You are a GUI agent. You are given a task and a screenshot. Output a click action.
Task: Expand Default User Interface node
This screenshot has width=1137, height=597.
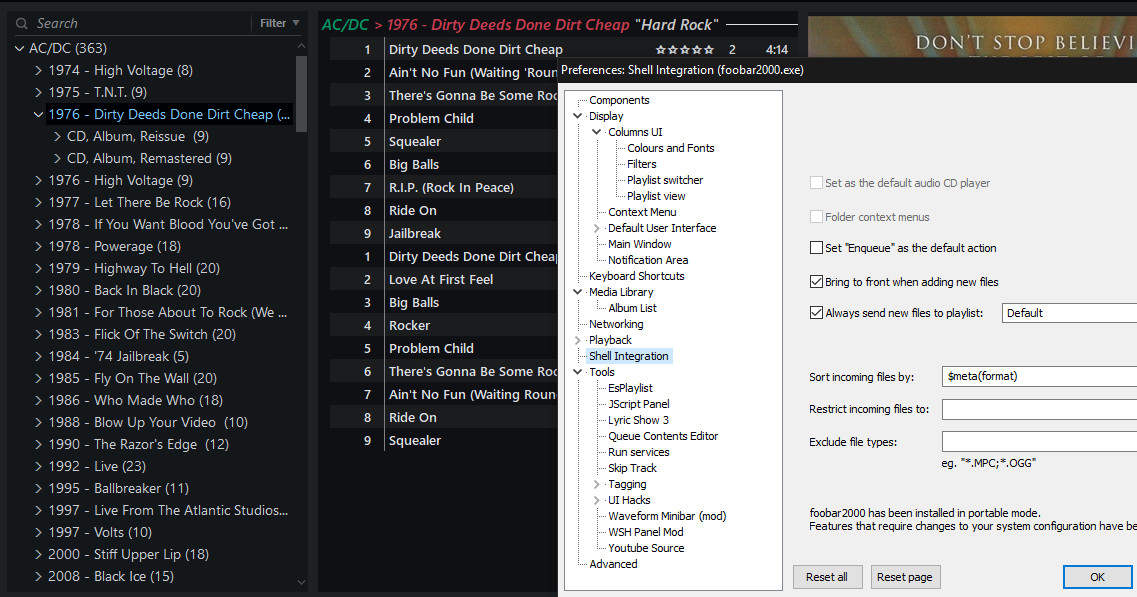597,228
